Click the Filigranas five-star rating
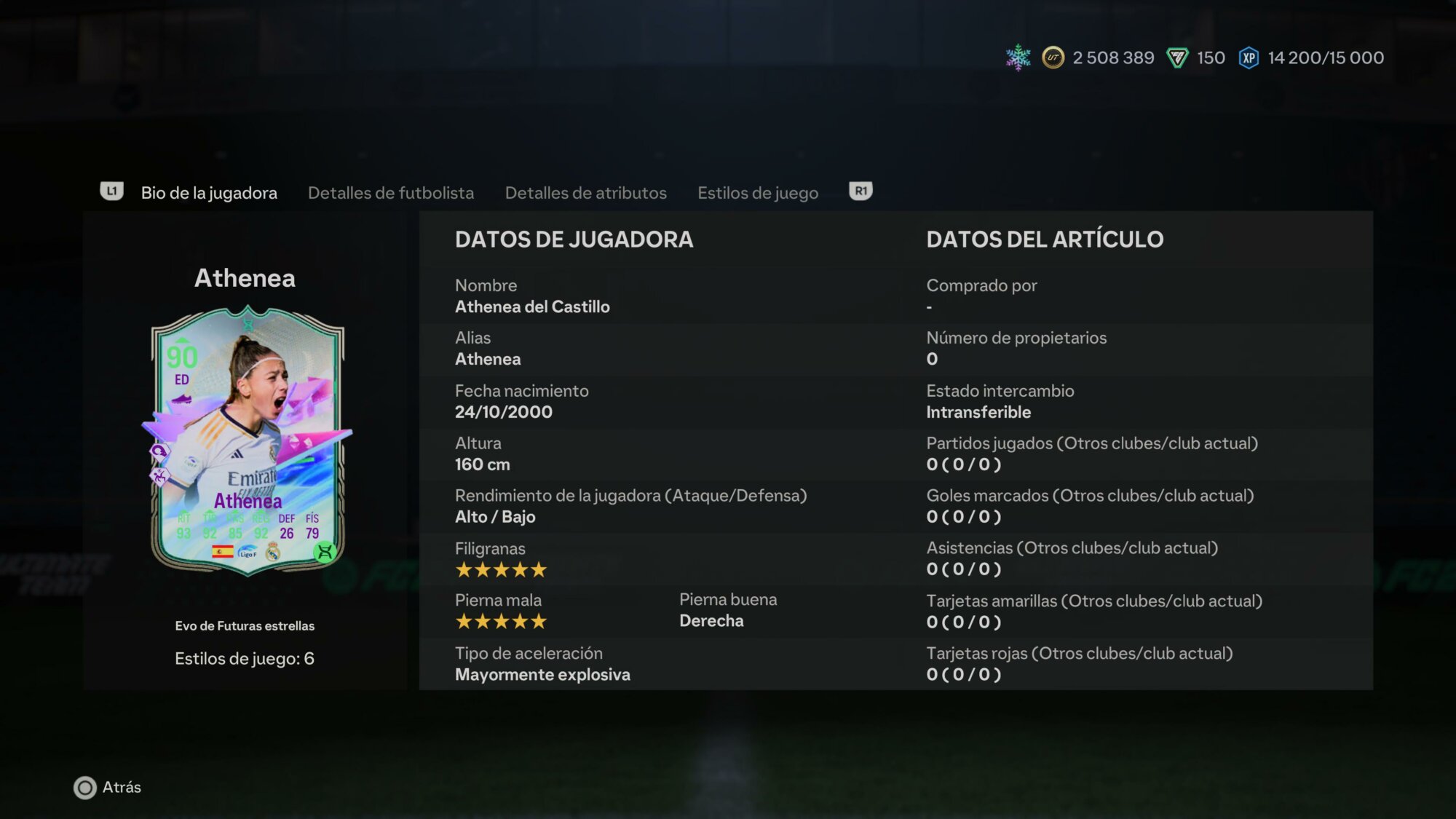Image resolution: width=1456 pixels, height=819 pixels. 501,570
